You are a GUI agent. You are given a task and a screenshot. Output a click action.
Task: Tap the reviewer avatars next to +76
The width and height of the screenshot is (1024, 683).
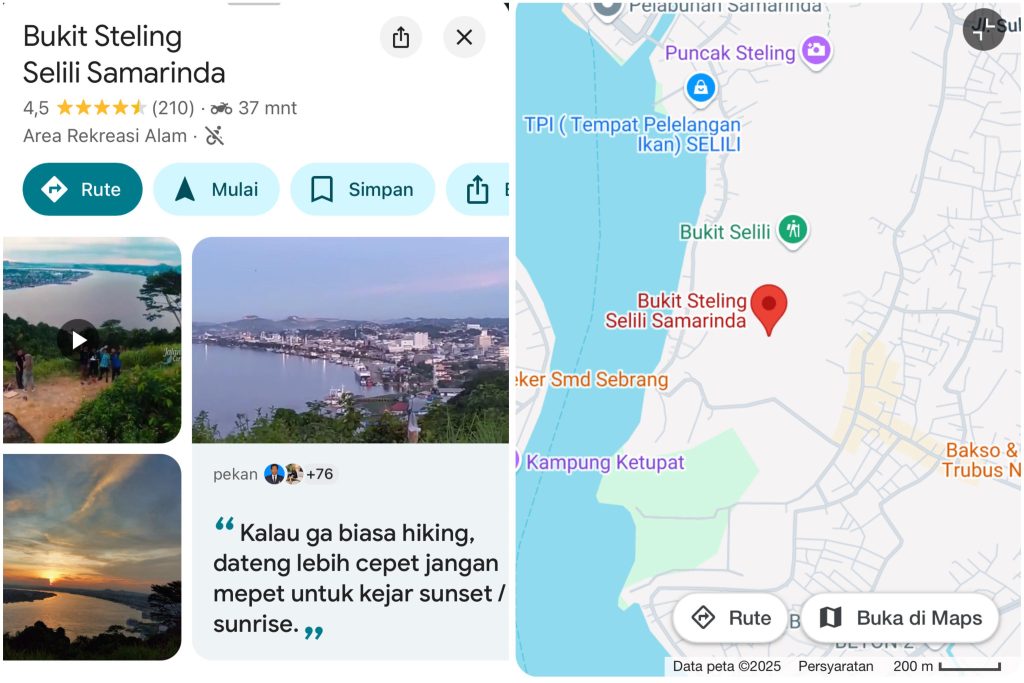pos(283,474)
